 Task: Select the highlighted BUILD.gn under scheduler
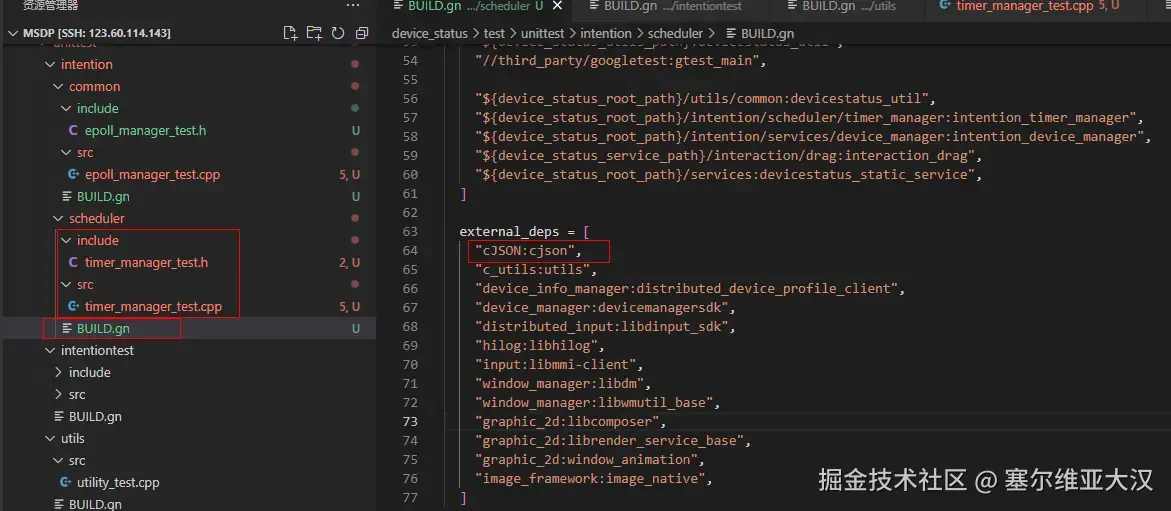[103, 329]
